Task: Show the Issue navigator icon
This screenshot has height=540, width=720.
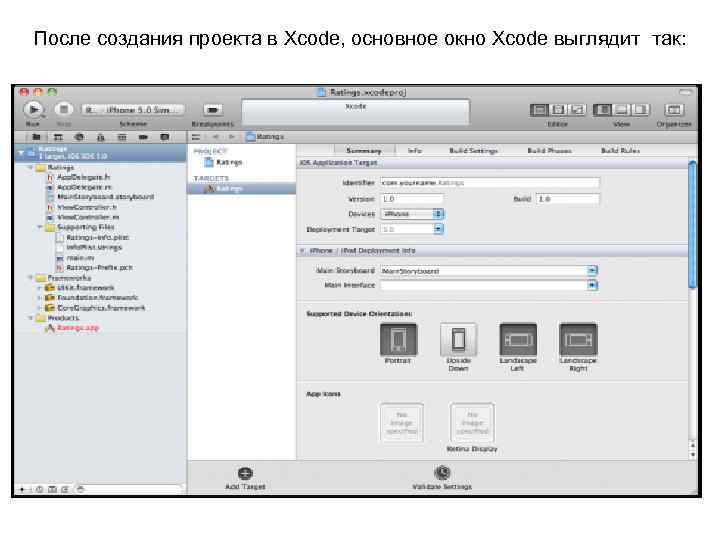Action: click(101, 137)
